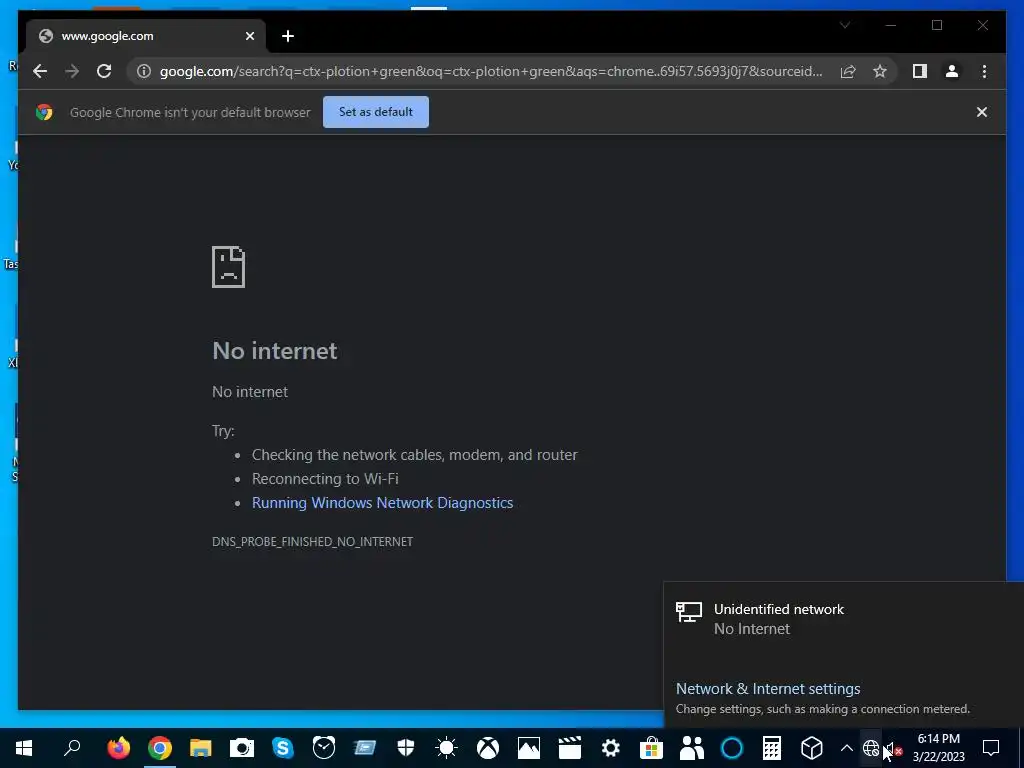1024x768 pixels.
Task: Open the Weather sun icon
Action: (x=447, y=748)
